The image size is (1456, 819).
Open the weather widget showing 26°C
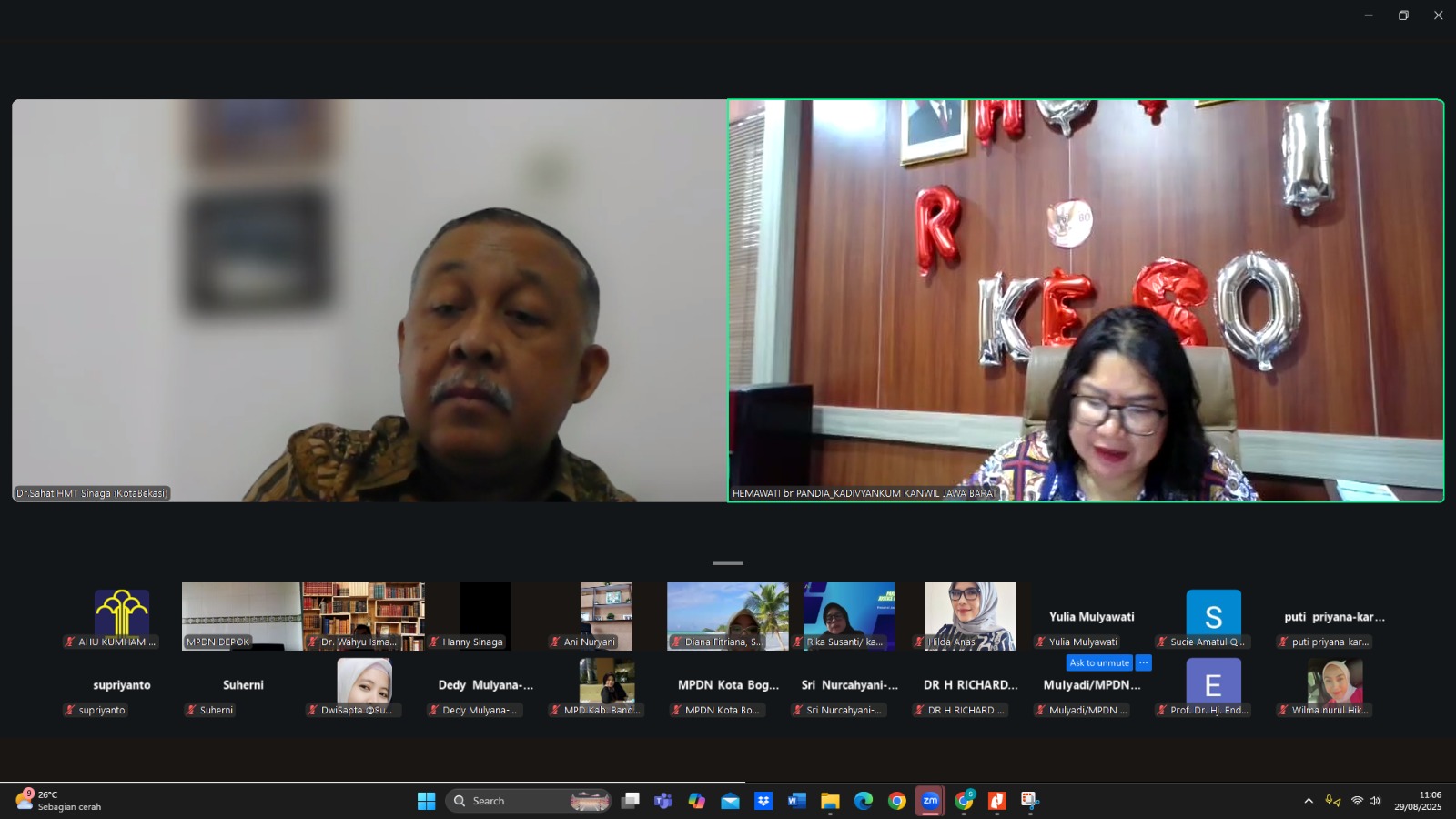tap(59, 801)
